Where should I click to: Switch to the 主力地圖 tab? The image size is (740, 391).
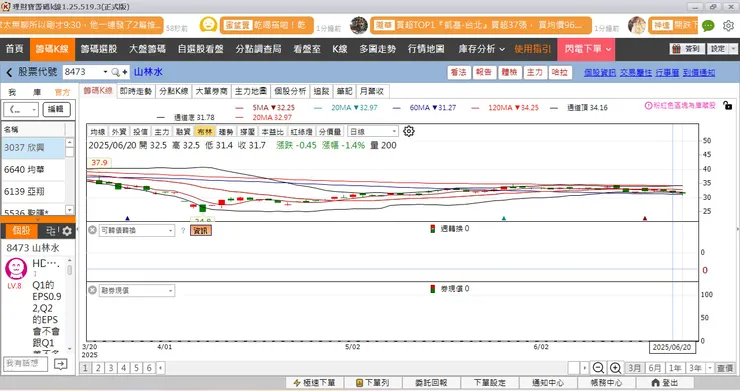pos(251,91)
